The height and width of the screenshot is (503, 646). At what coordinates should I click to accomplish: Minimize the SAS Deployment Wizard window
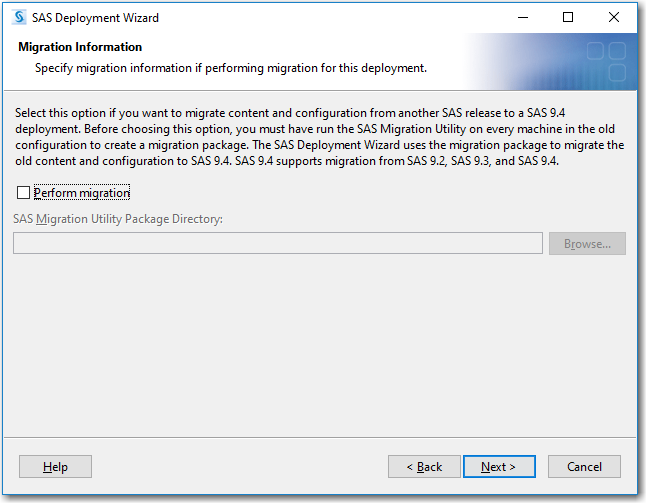coord(522,18)
